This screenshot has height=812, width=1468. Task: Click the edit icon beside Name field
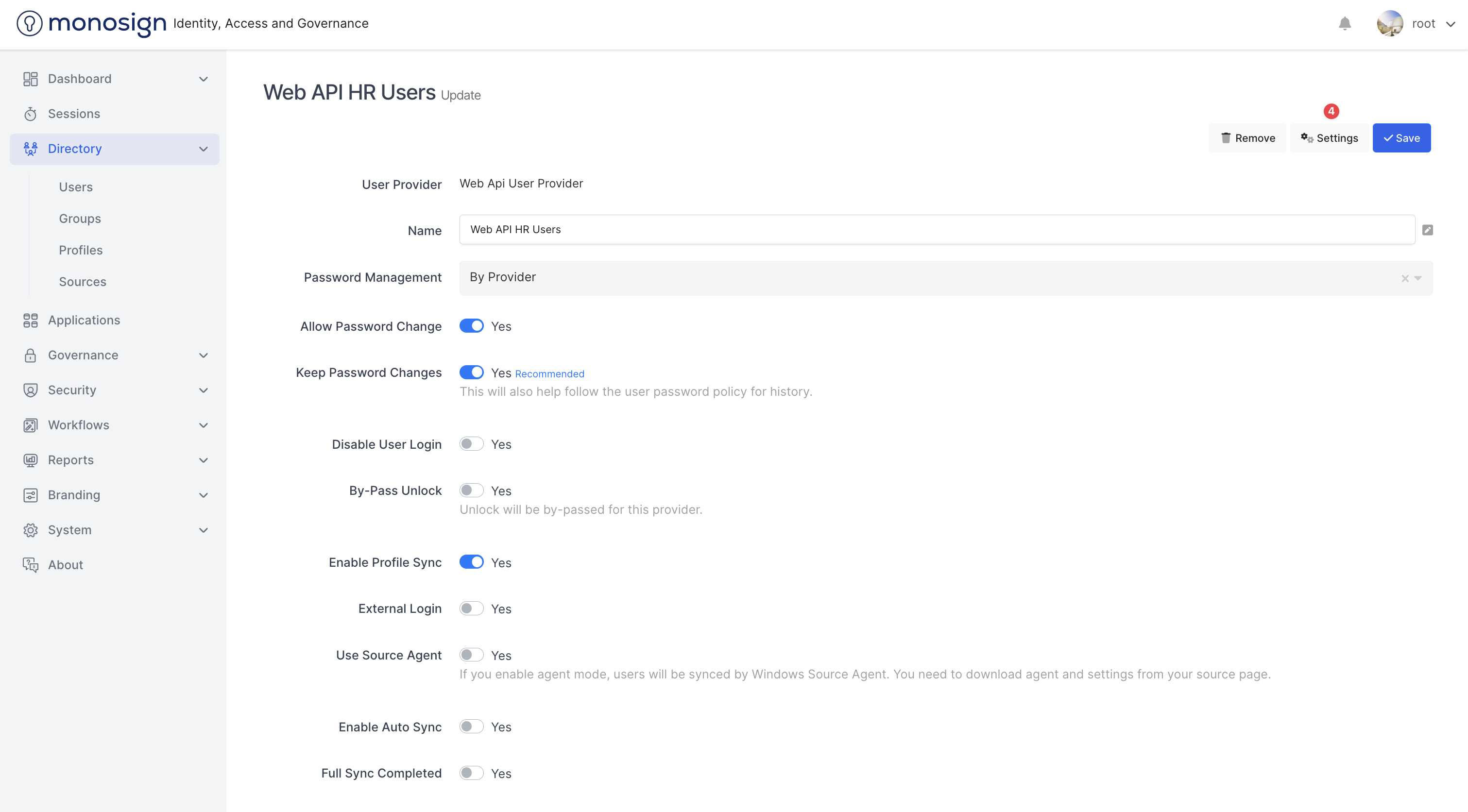click(1427, 230)
